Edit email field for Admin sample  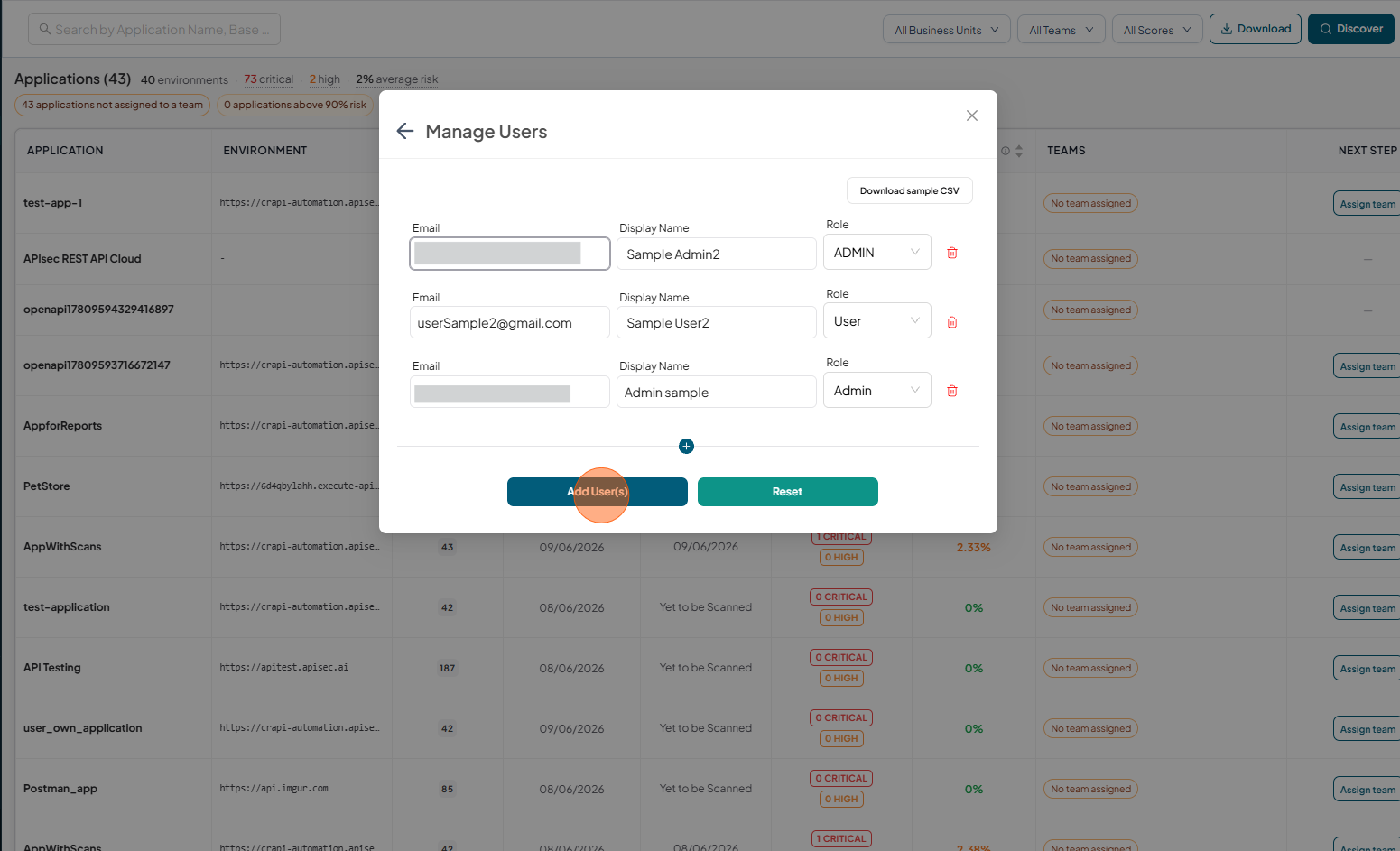[x=510, y=393]
